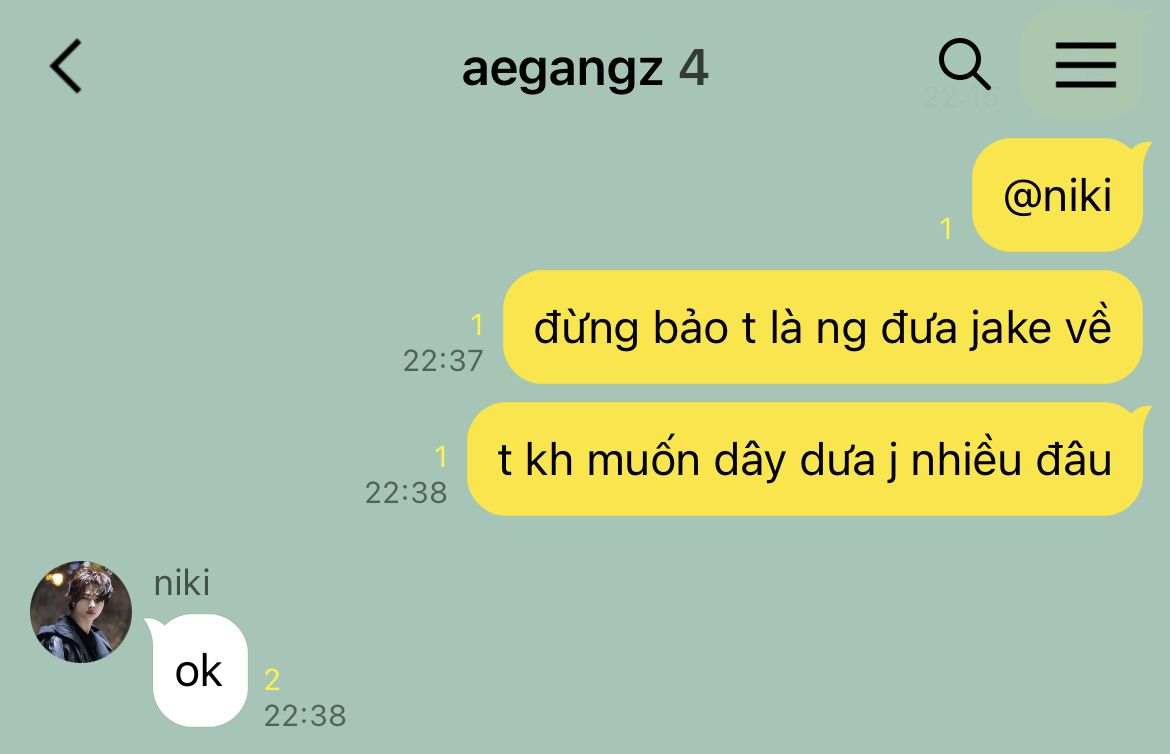Open the hamburger menu icon
The image size is (1170, 754).
pos(1086,65)
